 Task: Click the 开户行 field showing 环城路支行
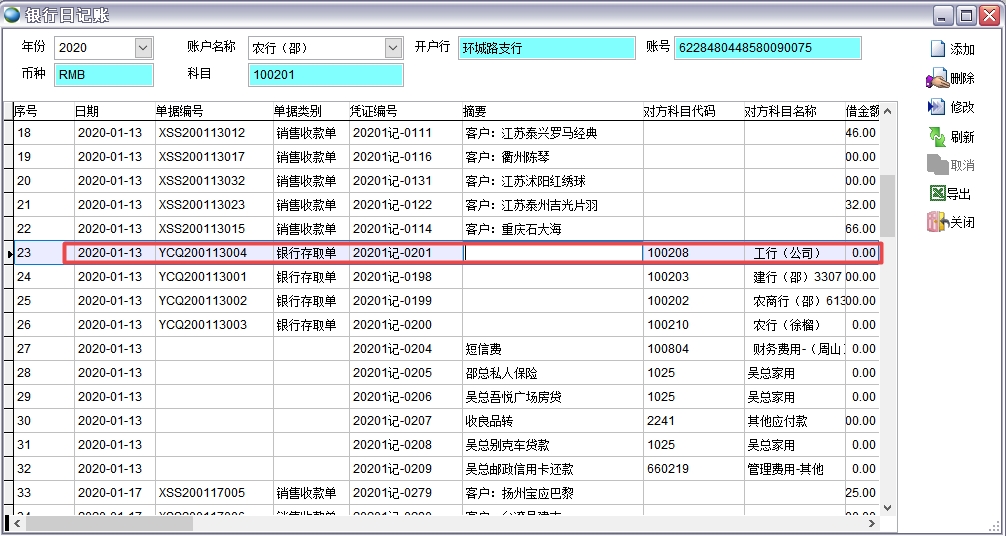(x=546, y=48)
